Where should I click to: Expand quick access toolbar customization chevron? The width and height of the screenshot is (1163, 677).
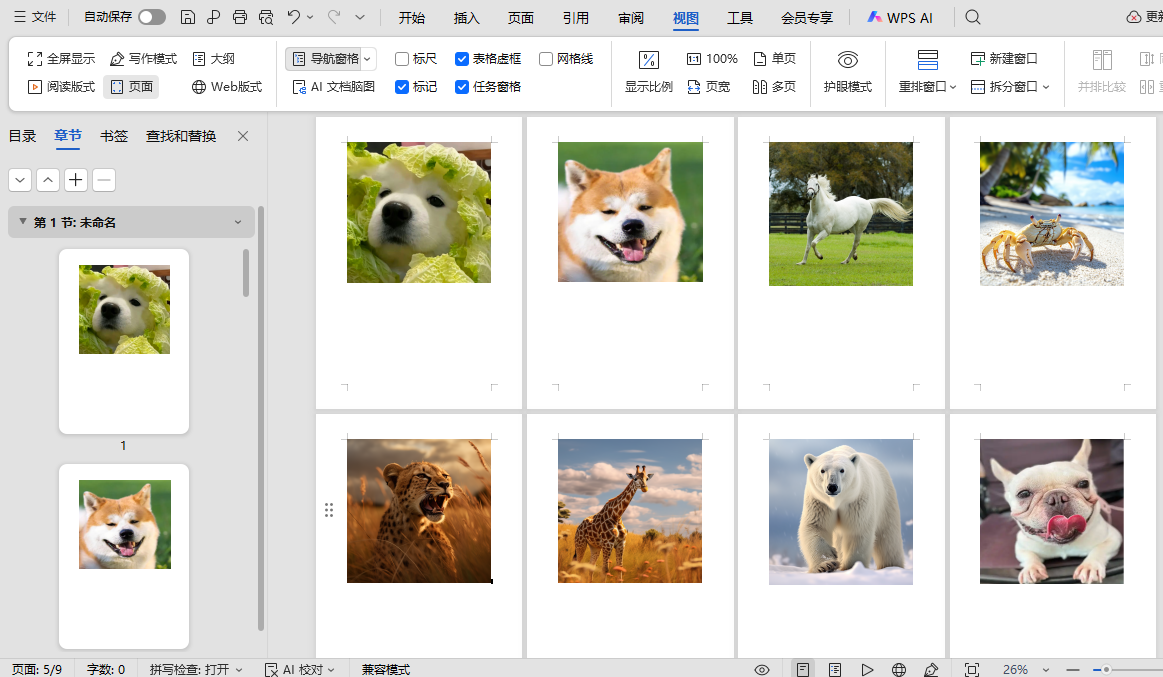360,17
